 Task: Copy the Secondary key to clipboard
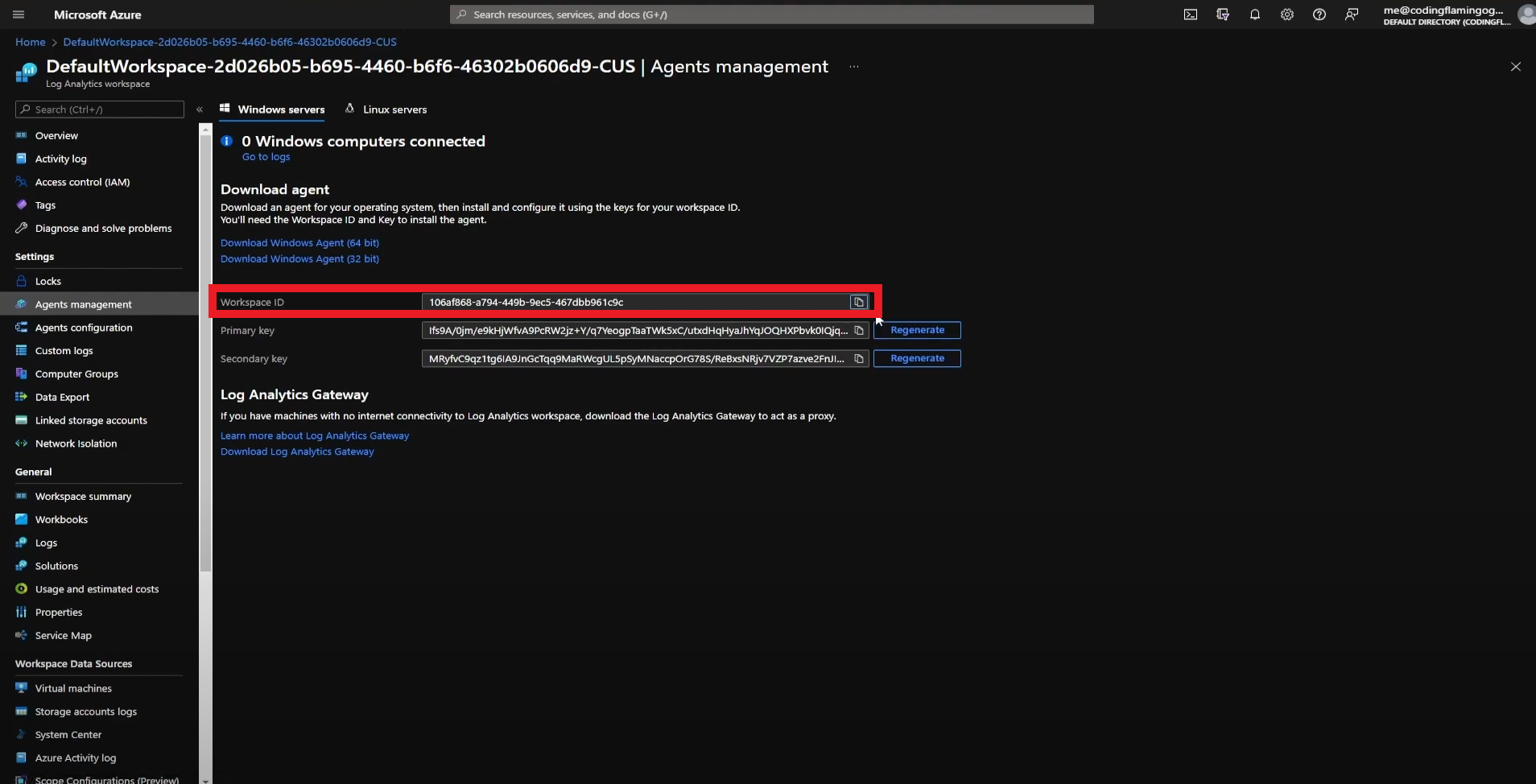pyautogui.click(x=859, y=358)
